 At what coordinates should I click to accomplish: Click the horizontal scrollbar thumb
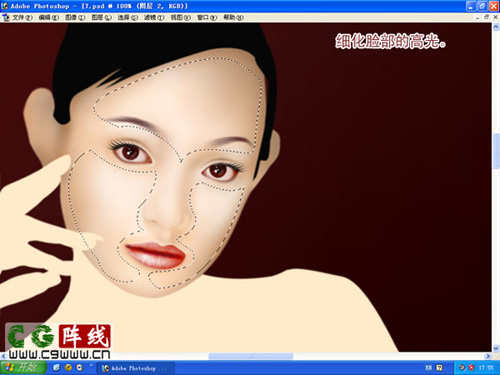pyautogui.click(x=251, y=356)
